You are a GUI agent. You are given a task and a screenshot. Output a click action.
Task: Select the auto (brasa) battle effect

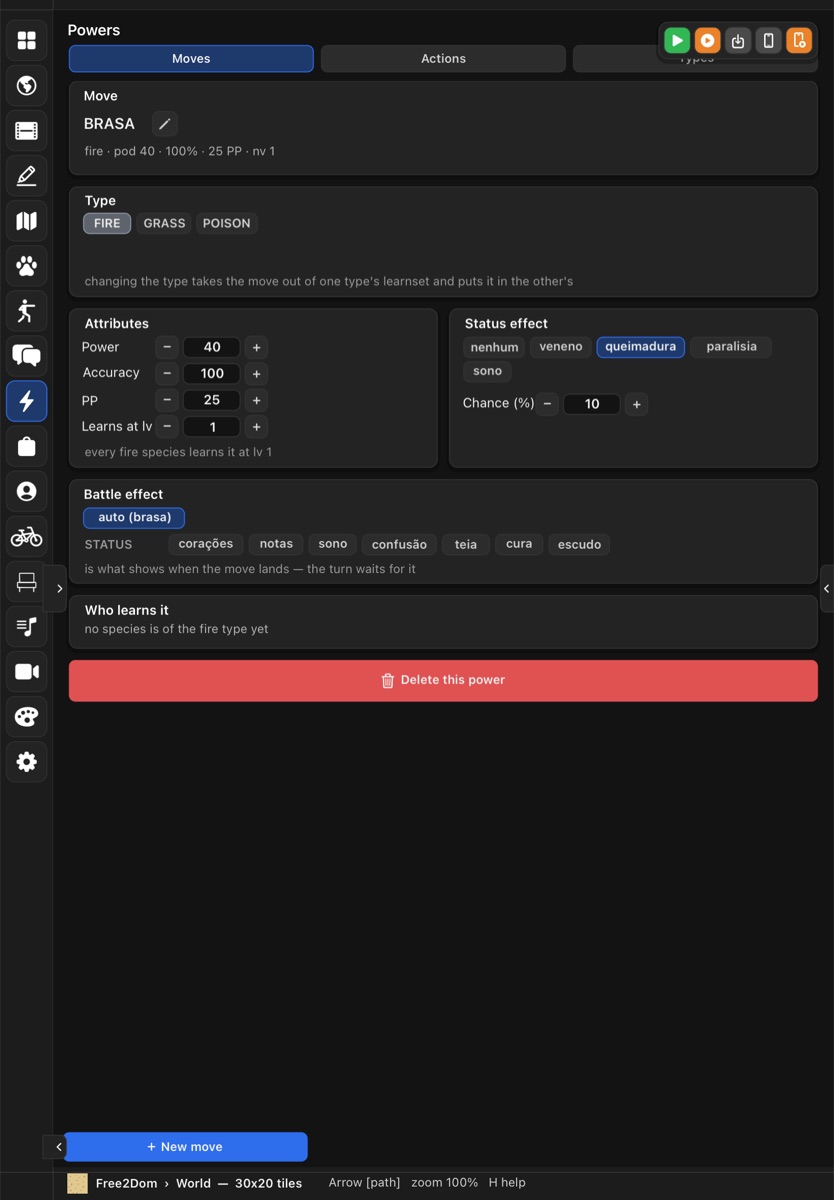(134, 518)
